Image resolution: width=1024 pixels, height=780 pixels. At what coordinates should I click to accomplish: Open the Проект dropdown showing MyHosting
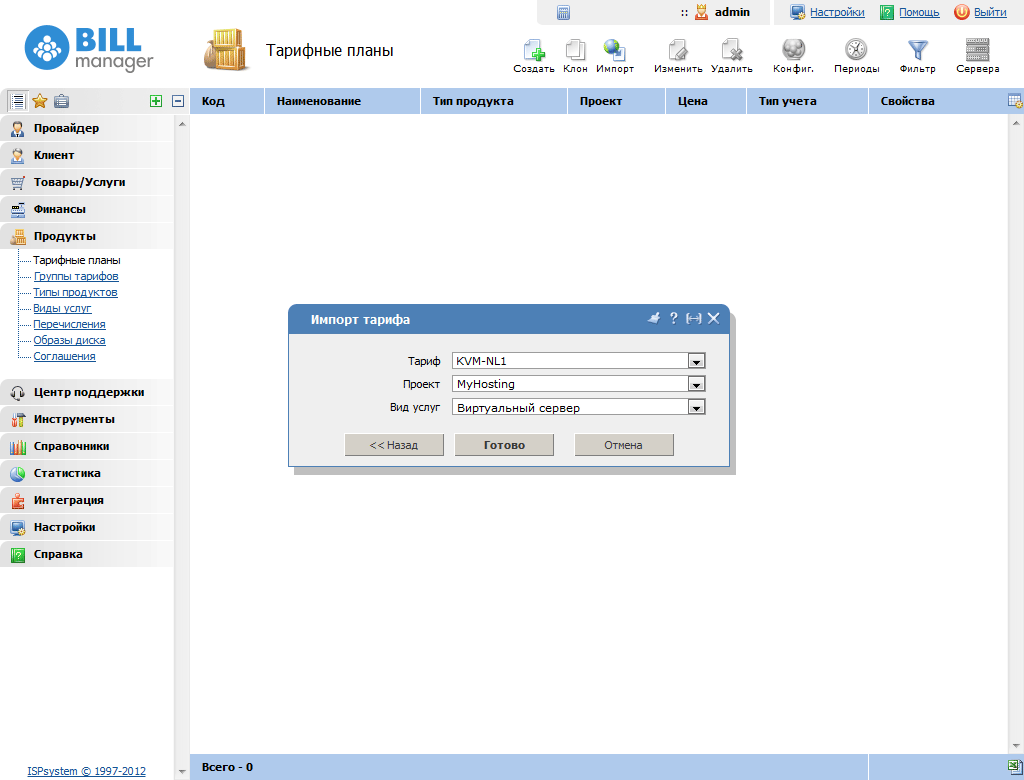579,384
